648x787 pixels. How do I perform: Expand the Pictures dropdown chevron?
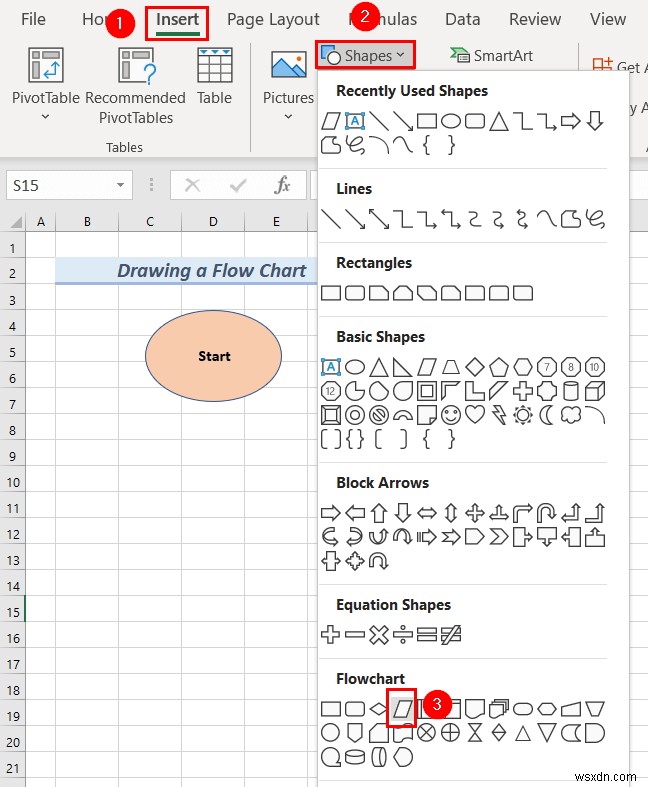[x=288, y=116]
